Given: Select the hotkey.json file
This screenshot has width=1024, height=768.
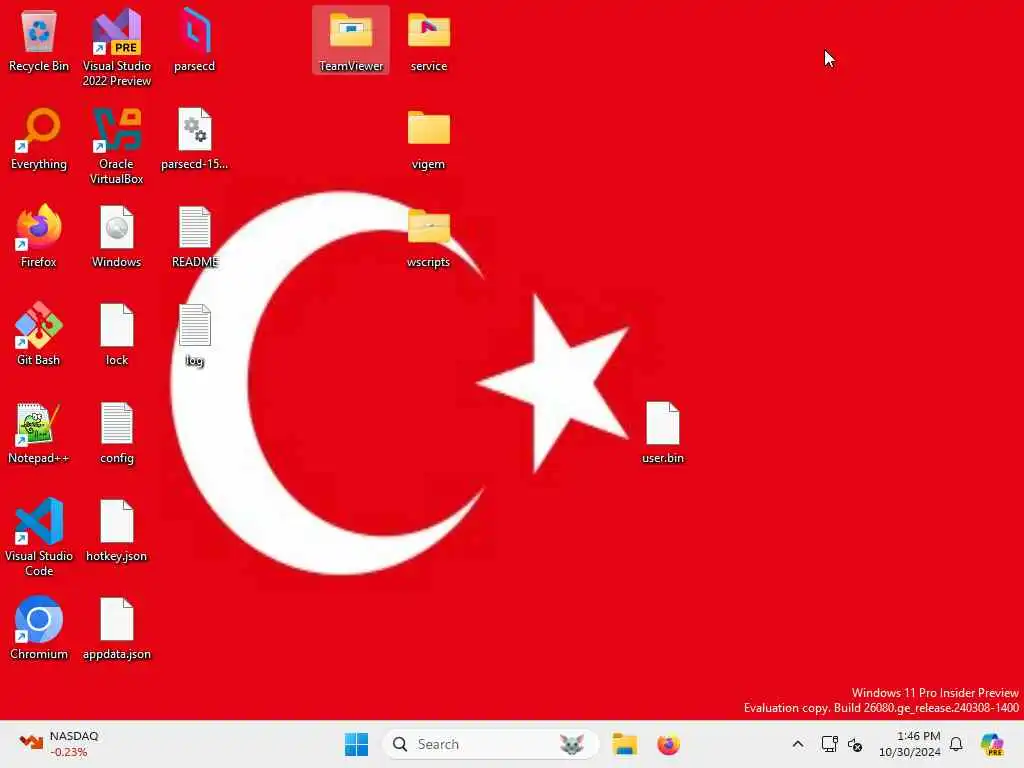Looking at the screenshot, I should (117, 530).
